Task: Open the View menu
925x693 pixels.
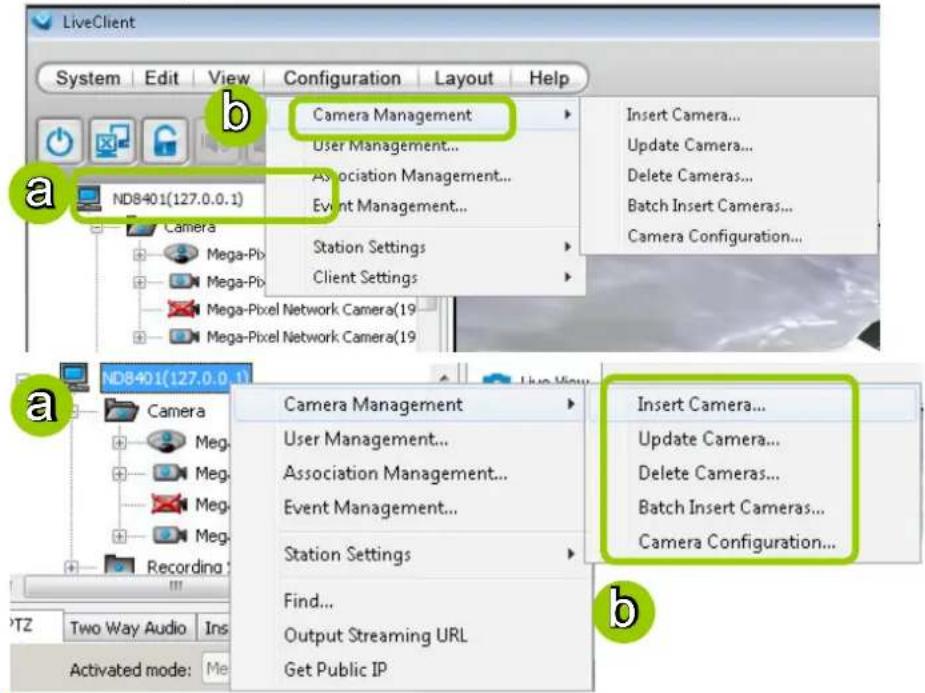Action: click(x=229, y=78)
